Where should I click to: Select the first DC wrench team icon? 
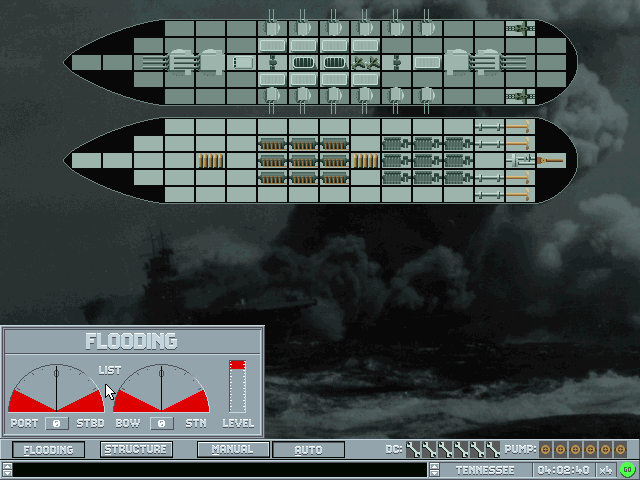coord(413,449)
